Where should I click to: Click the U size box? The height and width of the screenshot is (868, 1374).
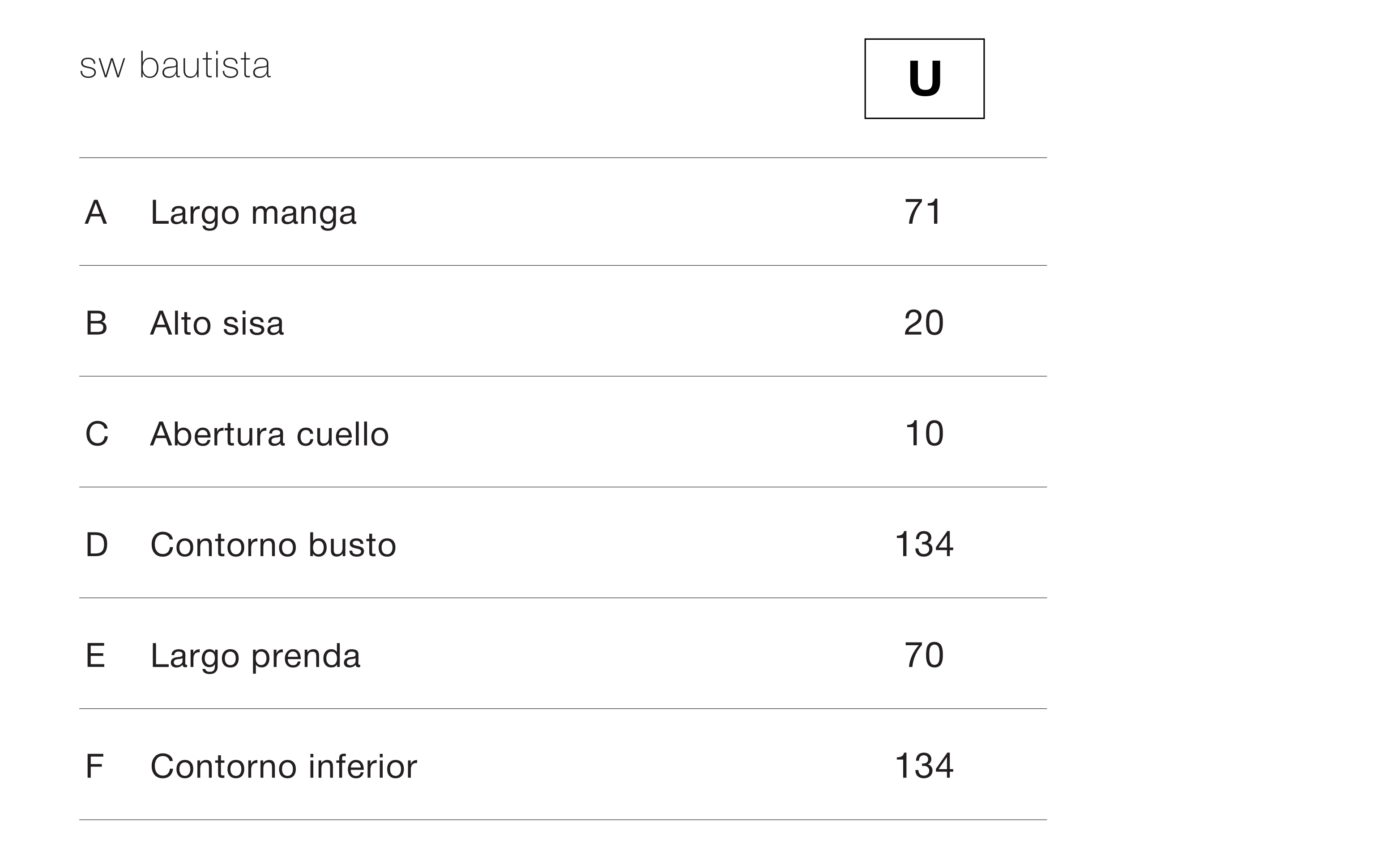(924, 79)
